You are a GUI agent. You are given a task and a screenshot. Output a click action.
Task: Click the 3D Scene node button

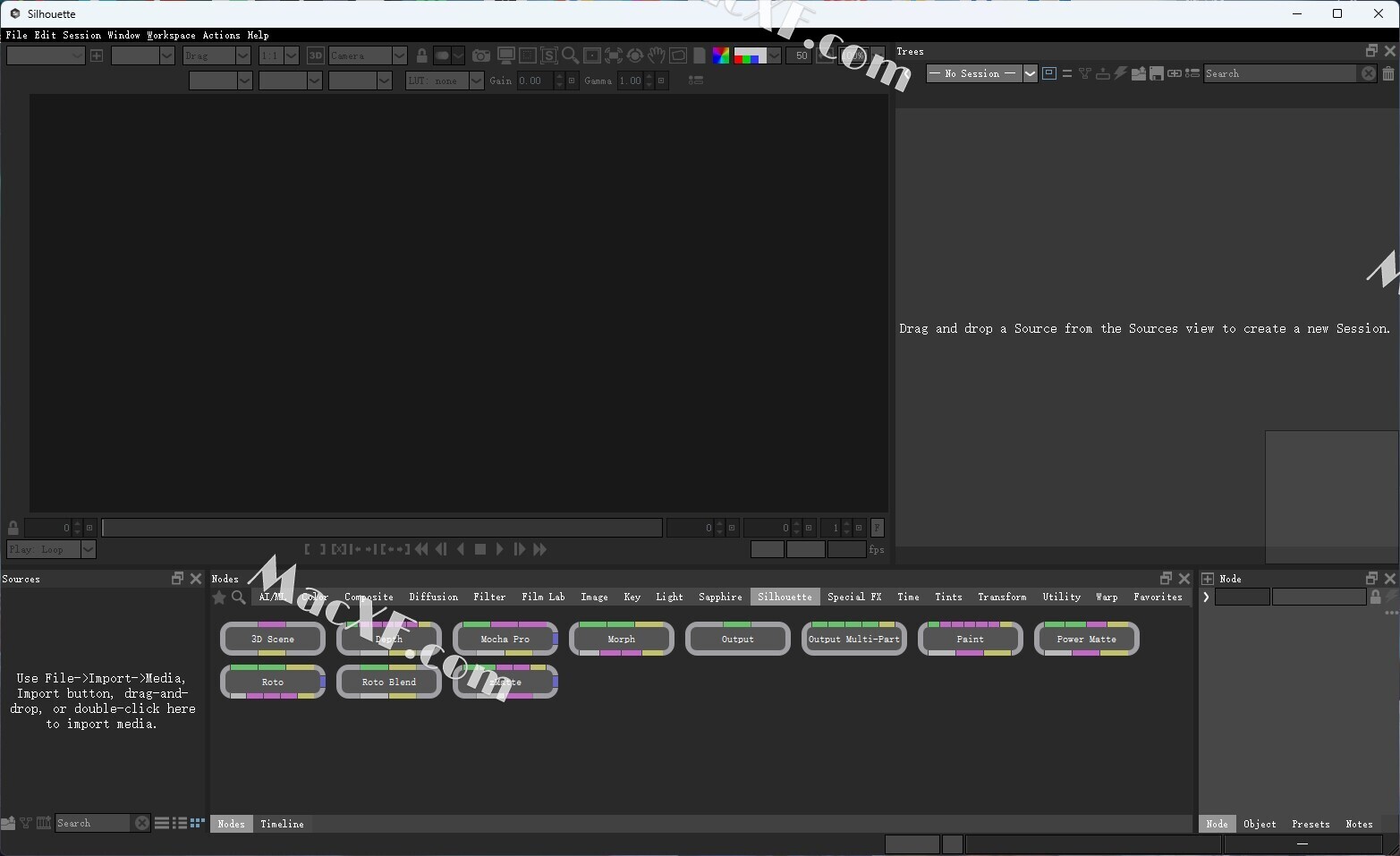[x=273, y=639]
